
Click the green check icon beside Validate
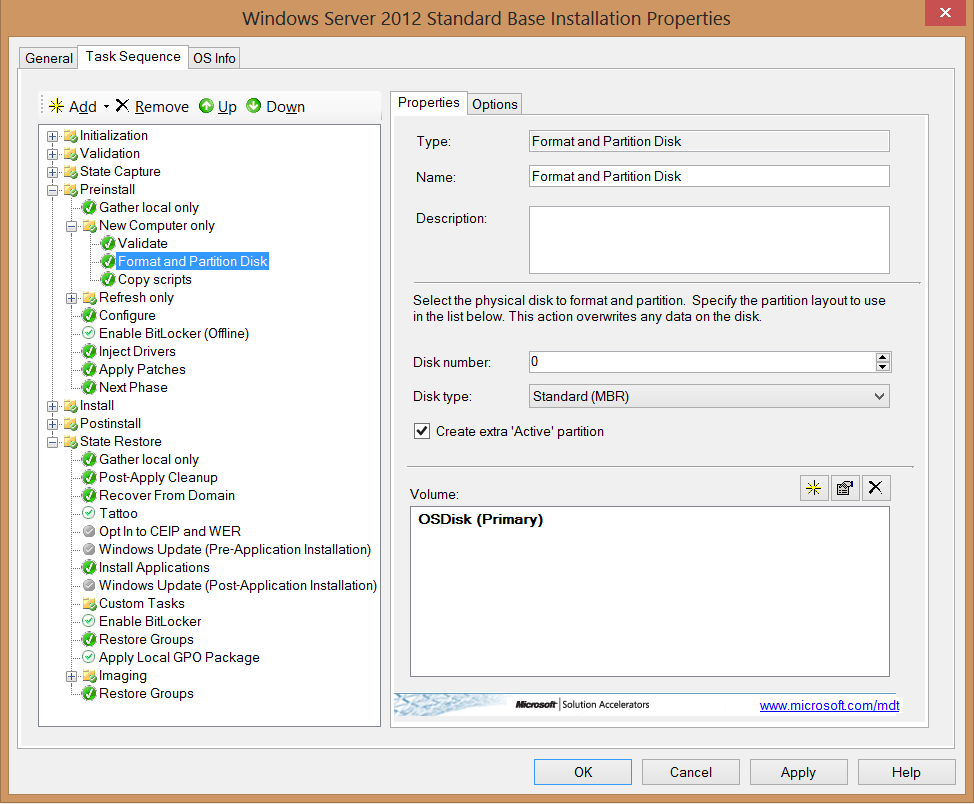[x=108, y=244]
